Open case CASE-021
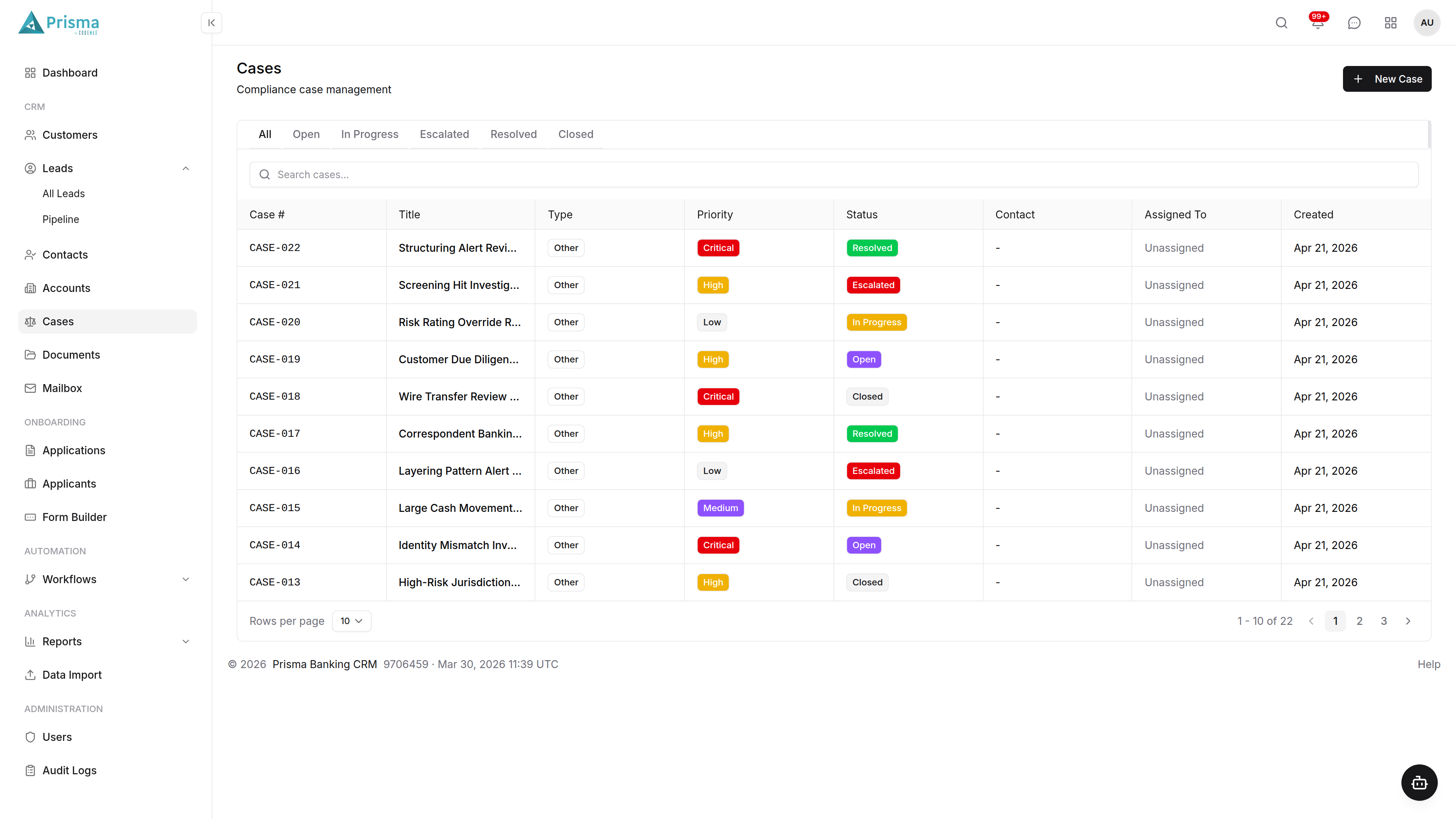The image size is (1456, 819). [275, 286]
